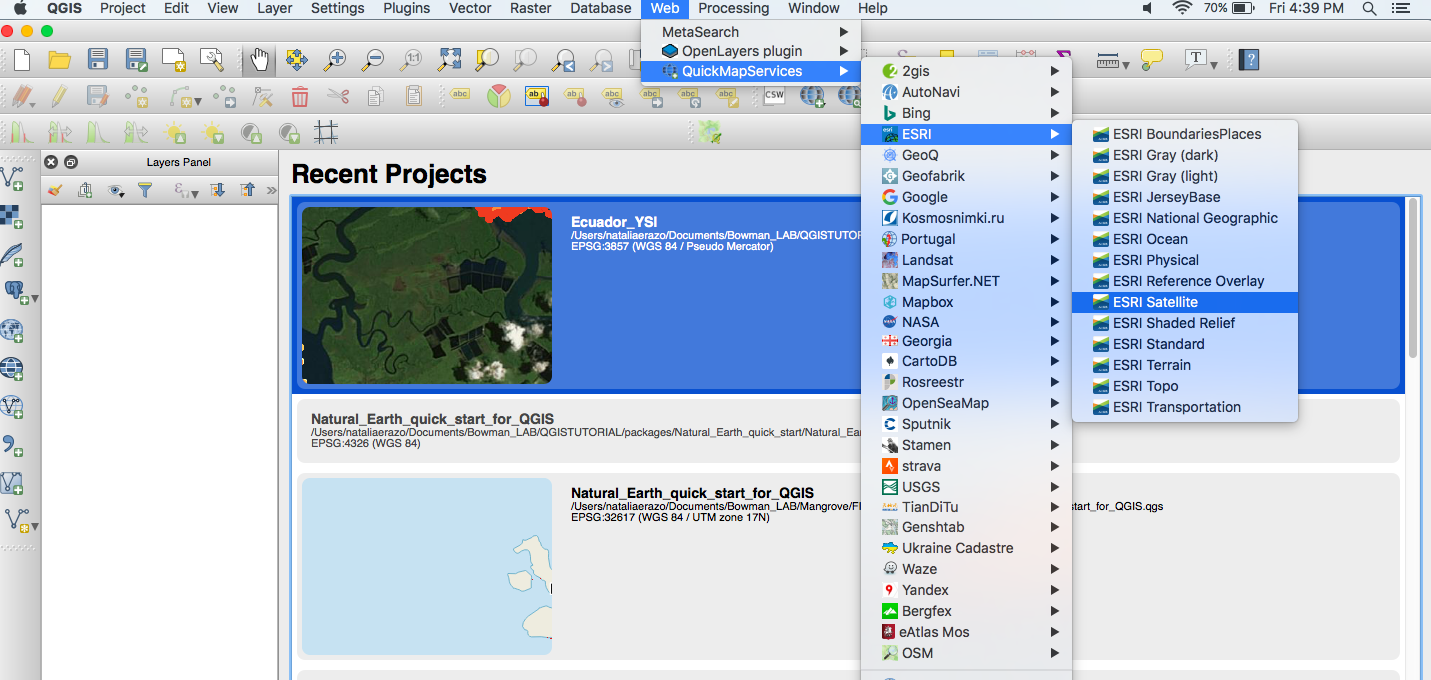Add SpatiaLite layer with feather icon
Viewport: 1431px width, 680px height.
click(13, 255)
